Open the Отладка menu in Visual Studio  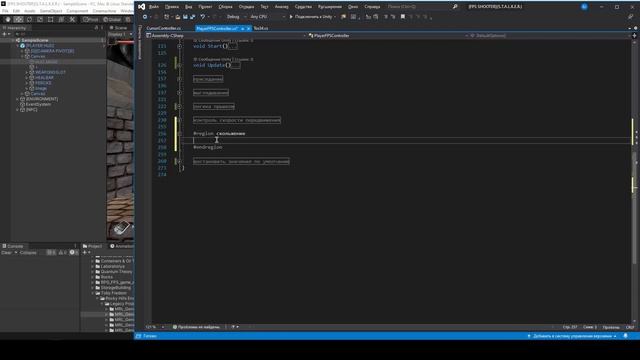246,7
